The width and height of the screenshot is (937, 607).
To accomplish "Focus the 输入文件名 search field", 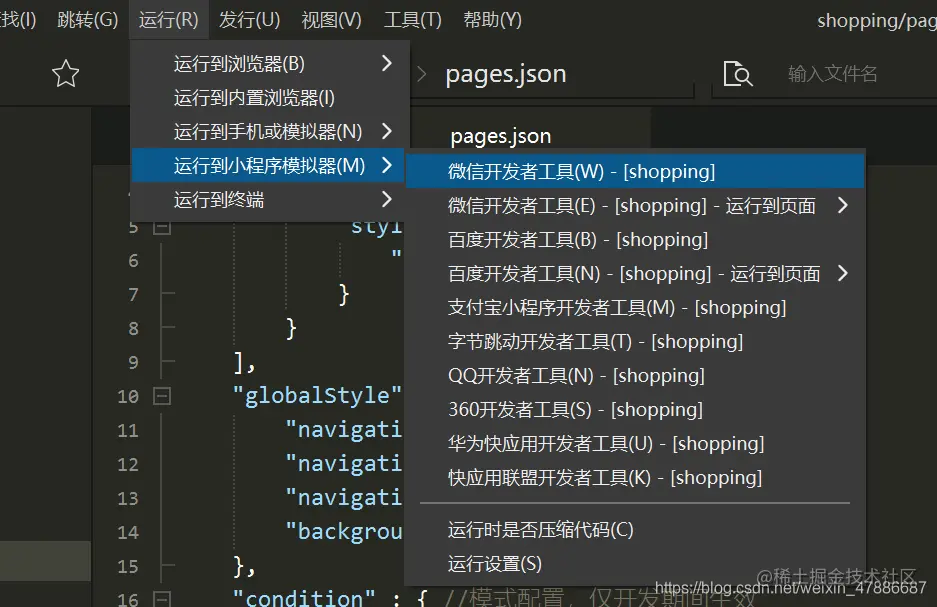I will coord(832,74).
